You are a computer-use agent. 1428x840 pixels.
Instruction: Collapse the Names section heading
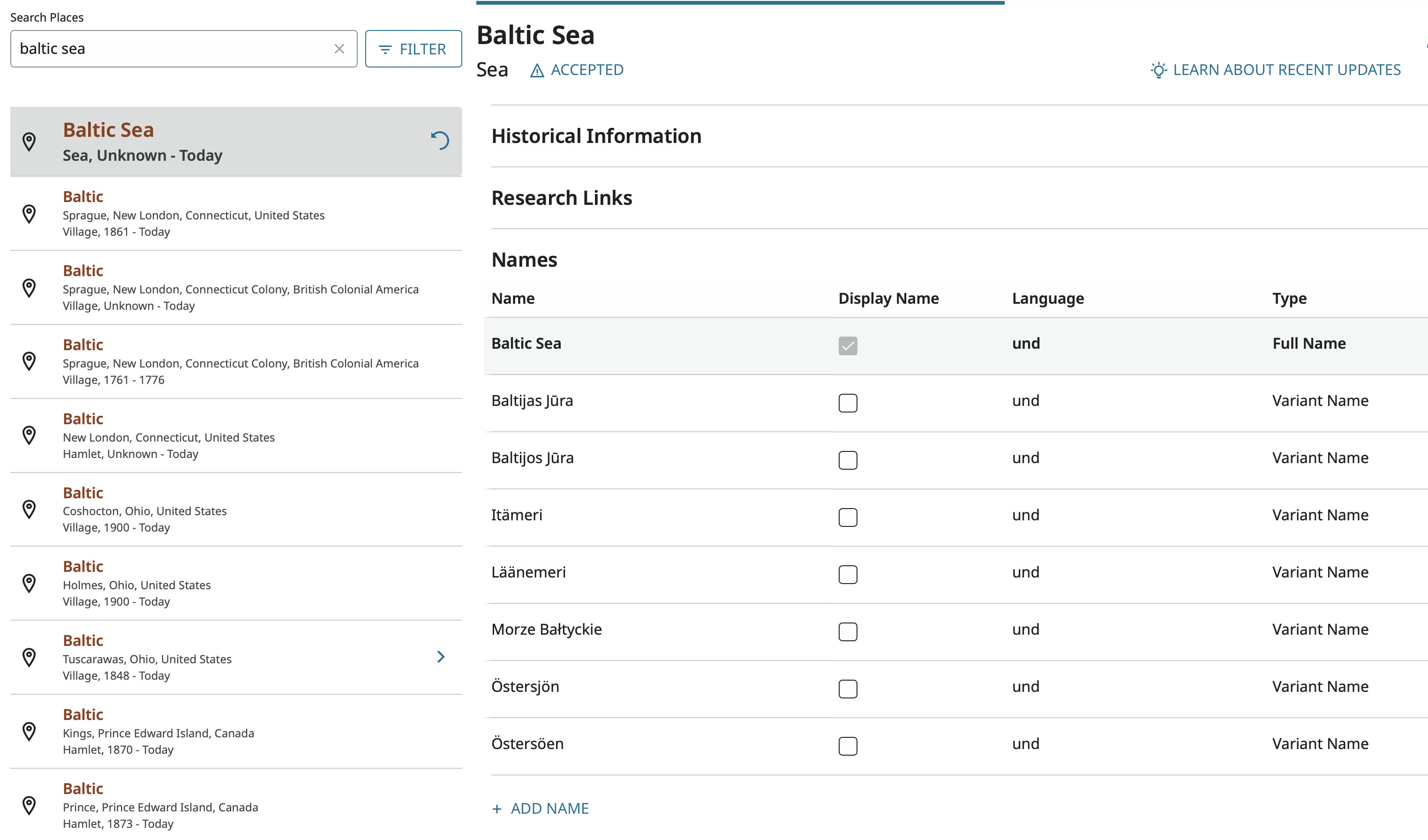coord(524,259)
